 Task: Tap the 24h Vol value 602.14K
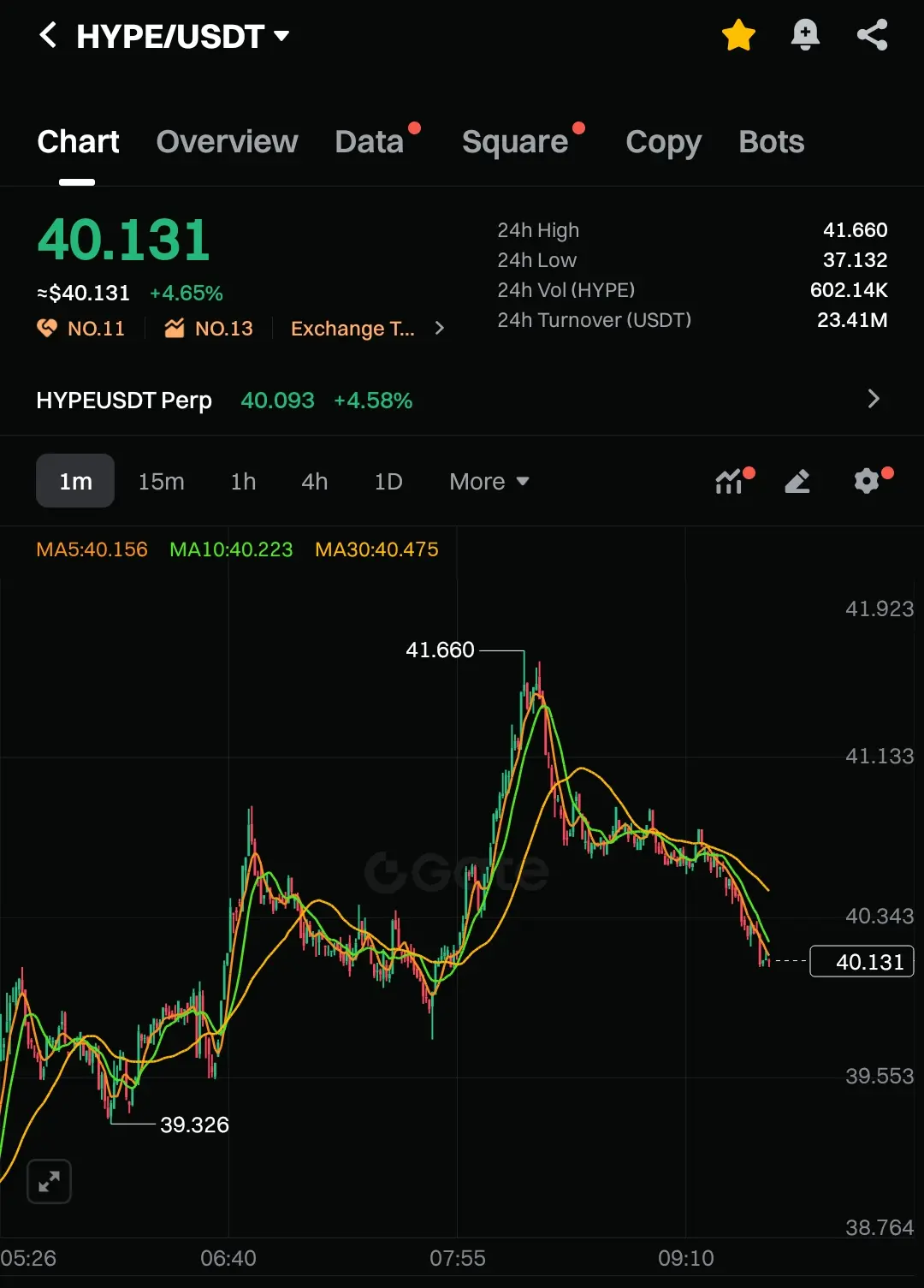pyautogui.click(x=849, y=290)
